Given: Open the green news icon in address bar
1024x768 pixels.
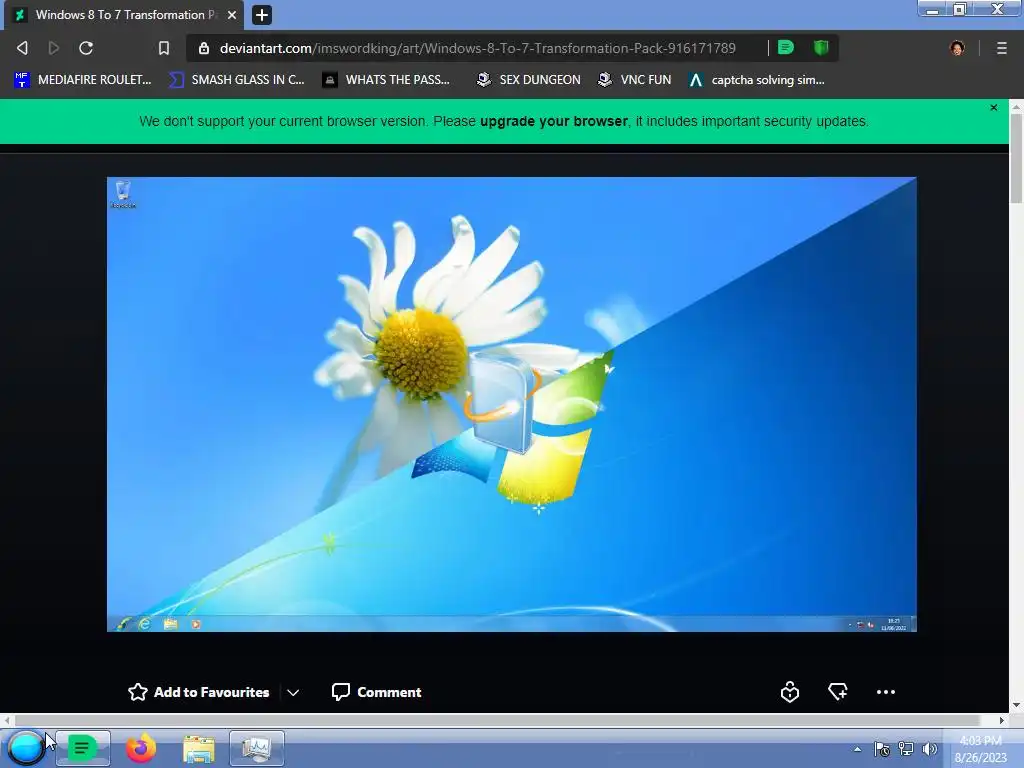Looking at the screenshot, I should (786, 47).
